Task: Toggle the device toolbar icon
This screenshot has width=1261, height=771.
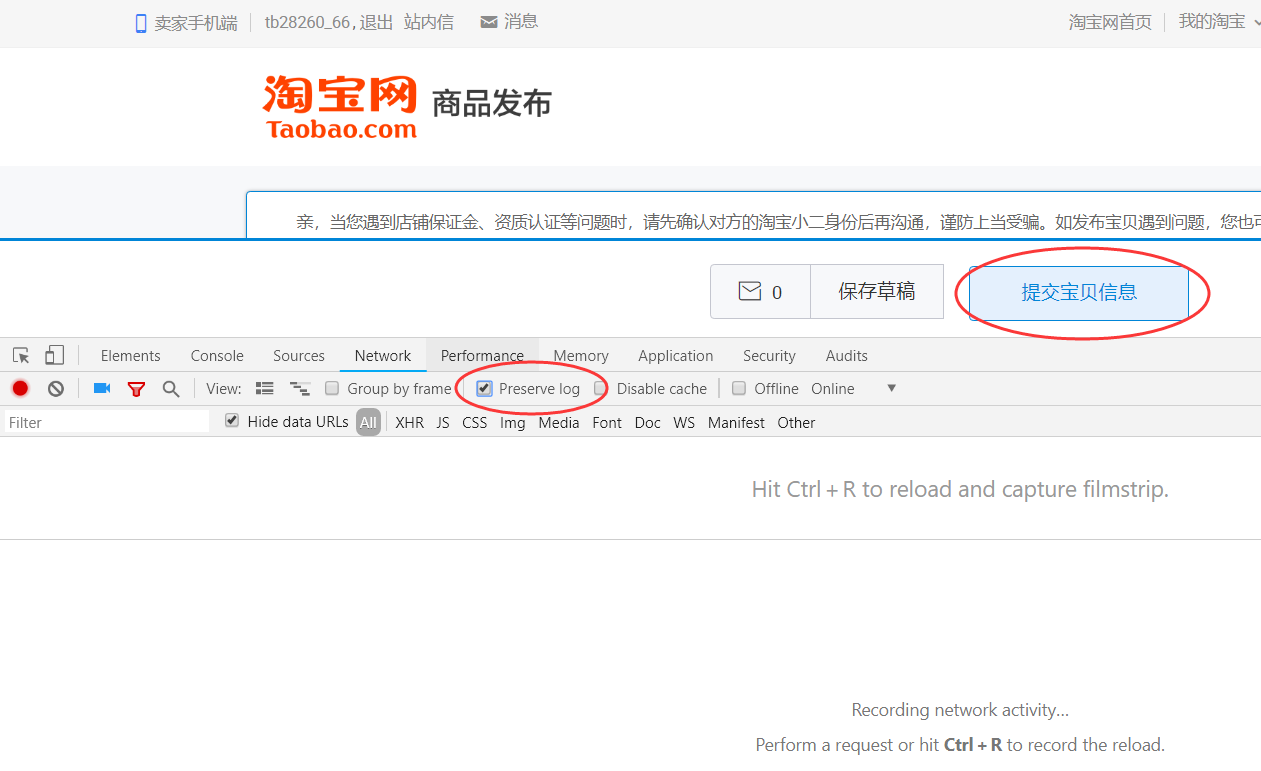Action: click(54, 355)
